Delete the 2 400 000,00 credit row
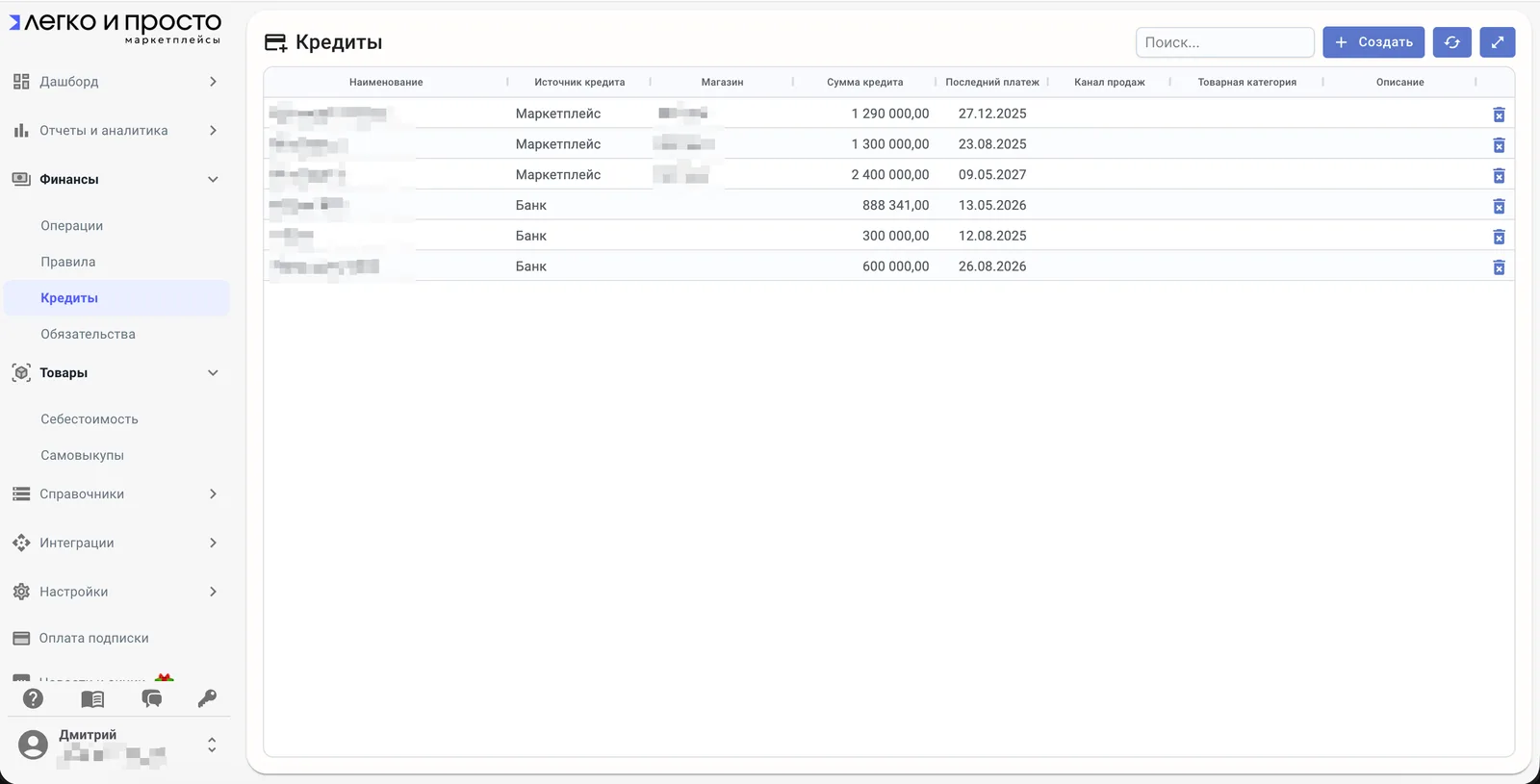This screenshot has height=784, width=1540. [x=1499, y=176]
